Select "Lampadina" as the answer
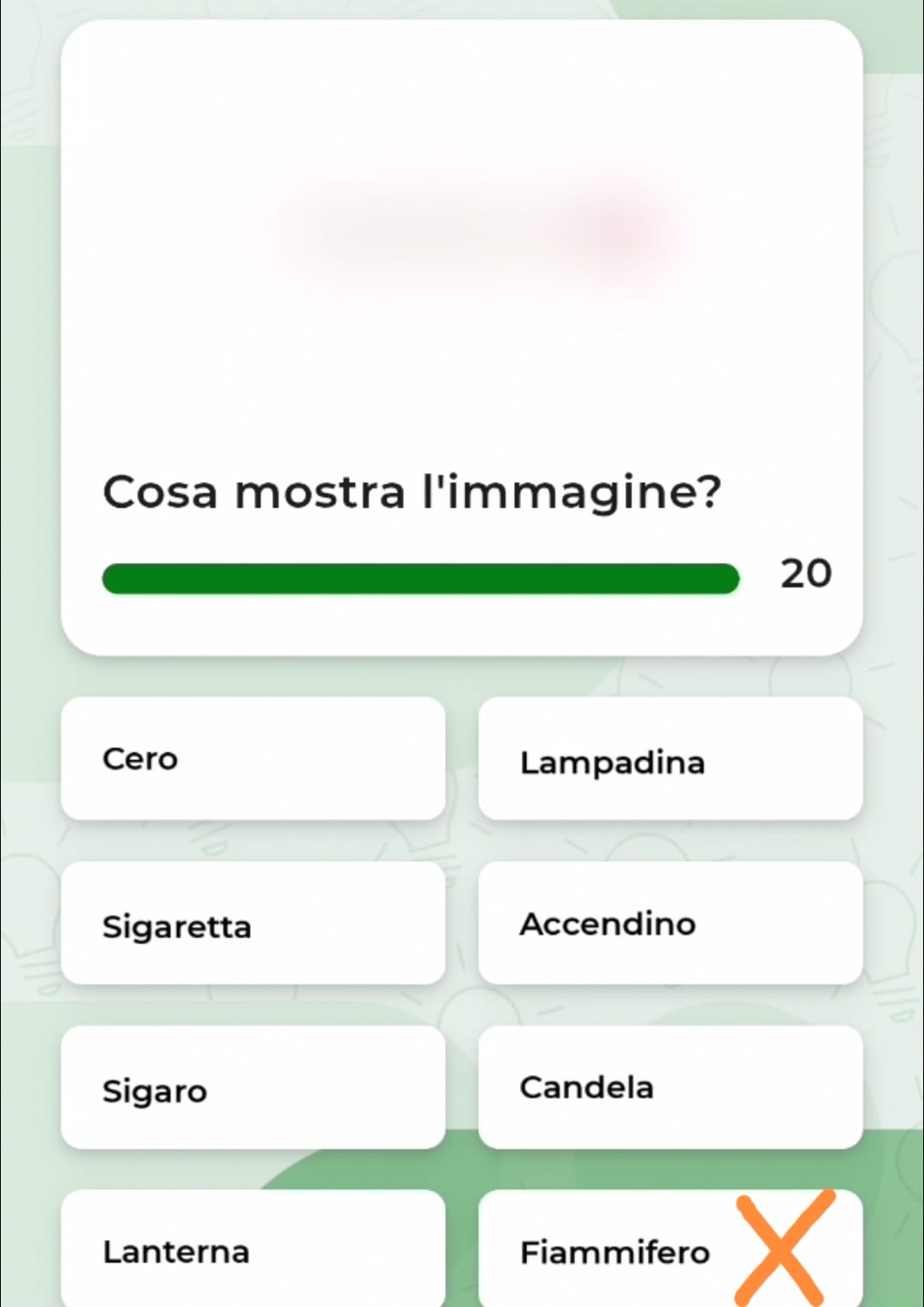This screenshot has width=924, height=1307. [670, 759]
